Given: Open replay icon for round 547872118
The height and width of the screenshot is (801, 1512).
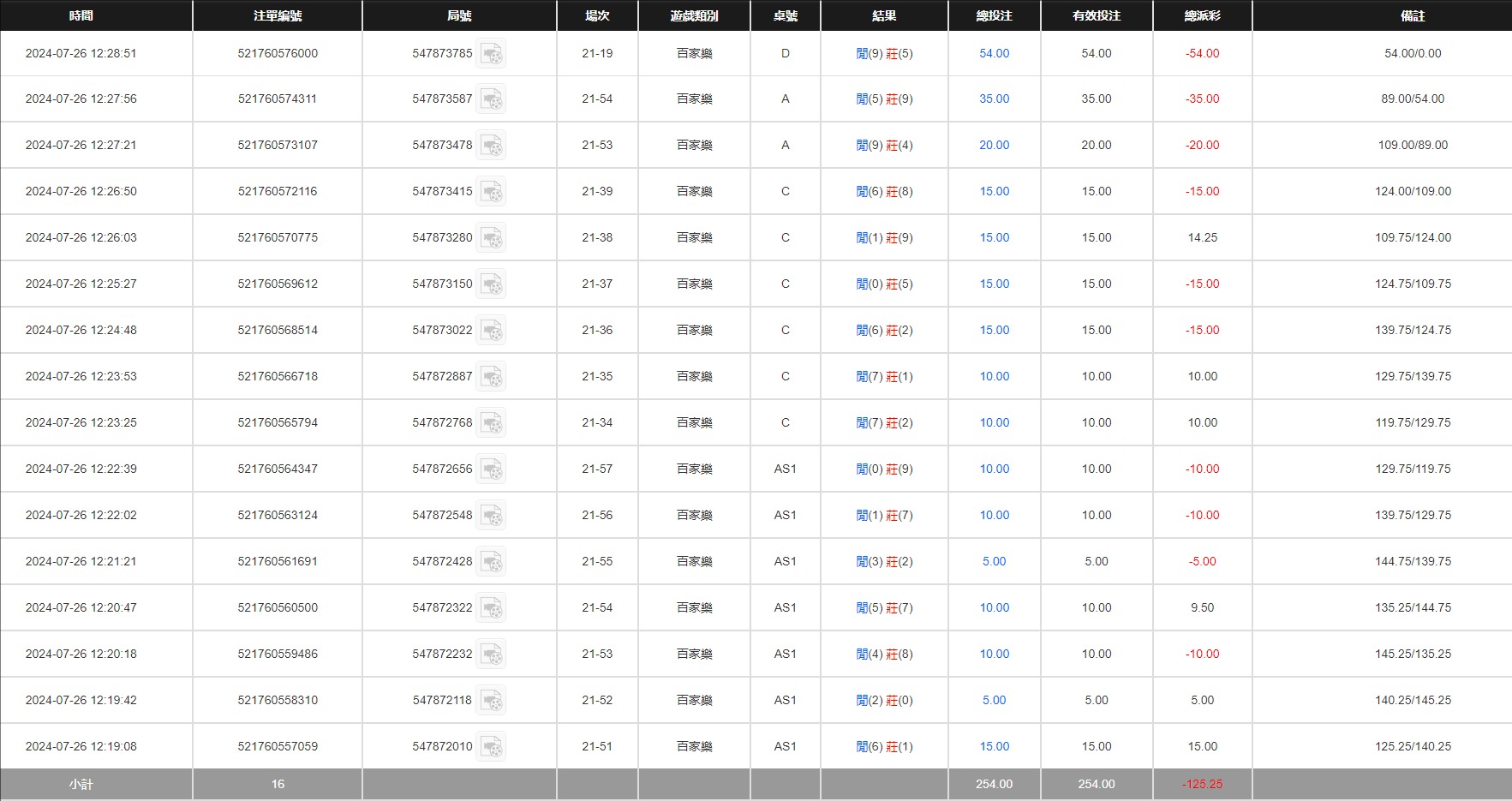Looking at the screenshot, I should coord(491,701).
